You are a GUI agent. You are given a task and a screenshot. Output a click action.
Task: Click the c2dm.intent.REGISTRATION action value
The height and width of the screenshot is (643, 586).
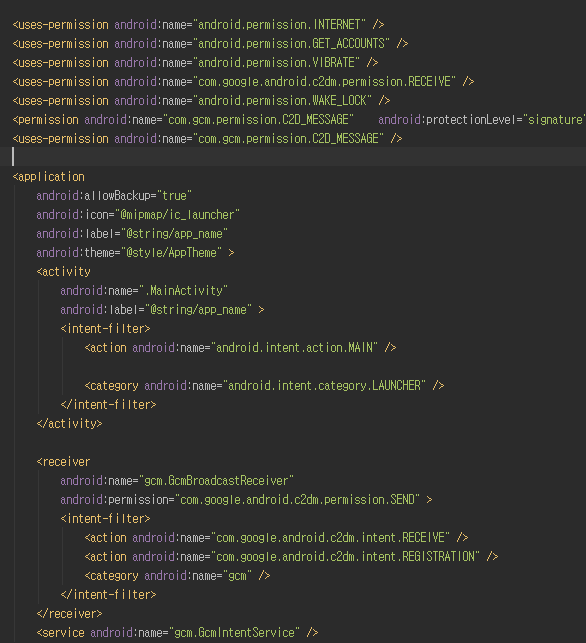[x=345, y=557]
